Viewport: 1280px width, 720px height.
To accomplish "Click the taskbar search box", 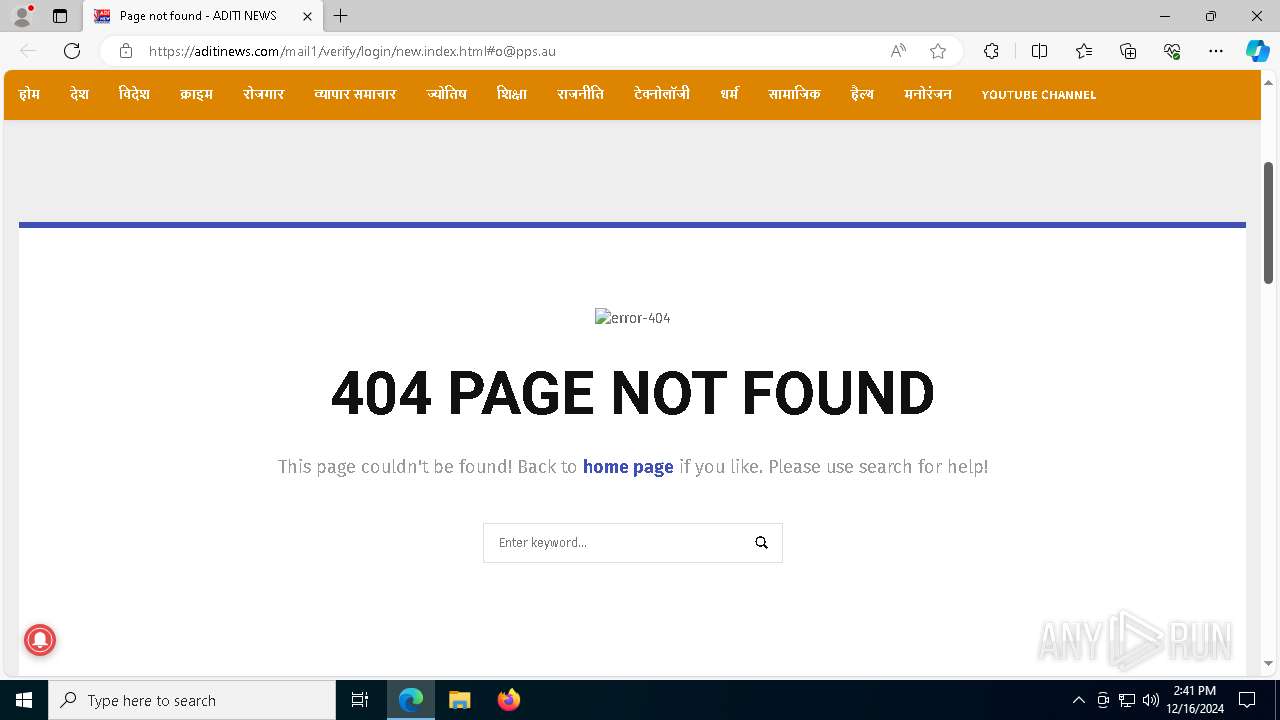I will click(192, 700).
